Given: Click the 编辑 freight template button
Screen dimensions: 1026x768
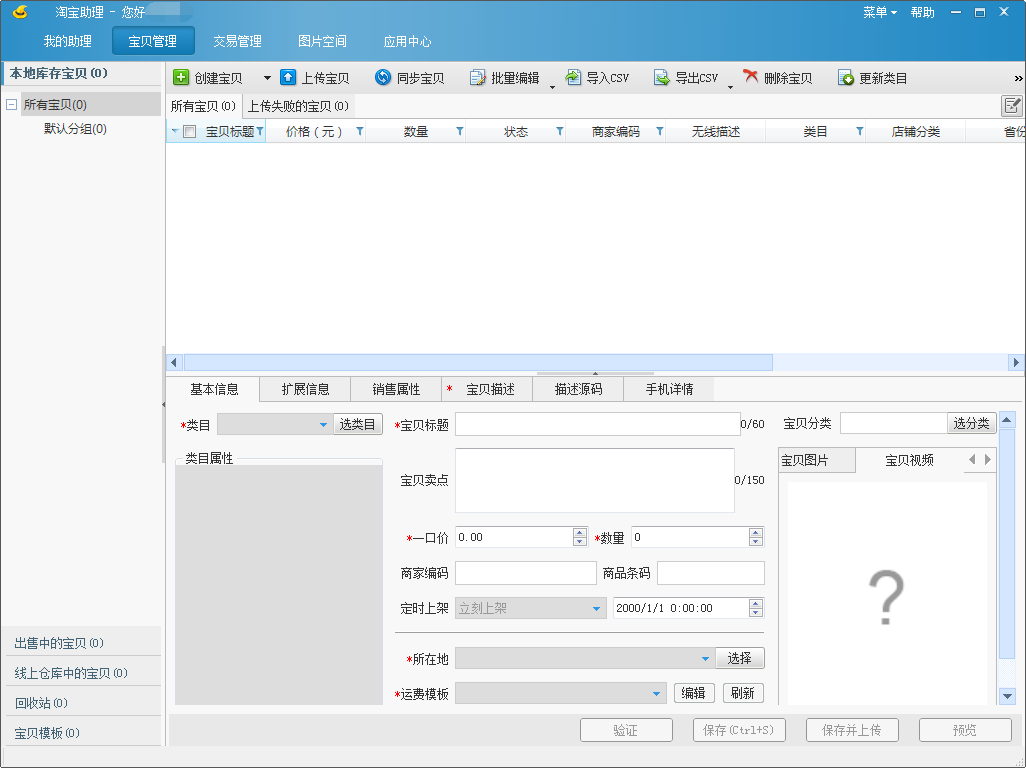Looking at the screenshot, I should [693, 693].
